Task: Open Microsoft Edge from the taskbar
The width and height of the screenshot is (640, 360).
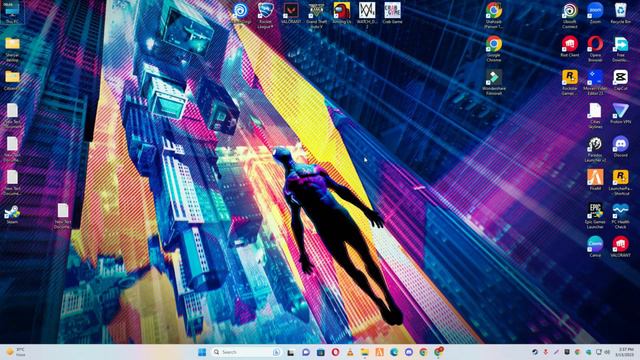Action: point(394,352)
